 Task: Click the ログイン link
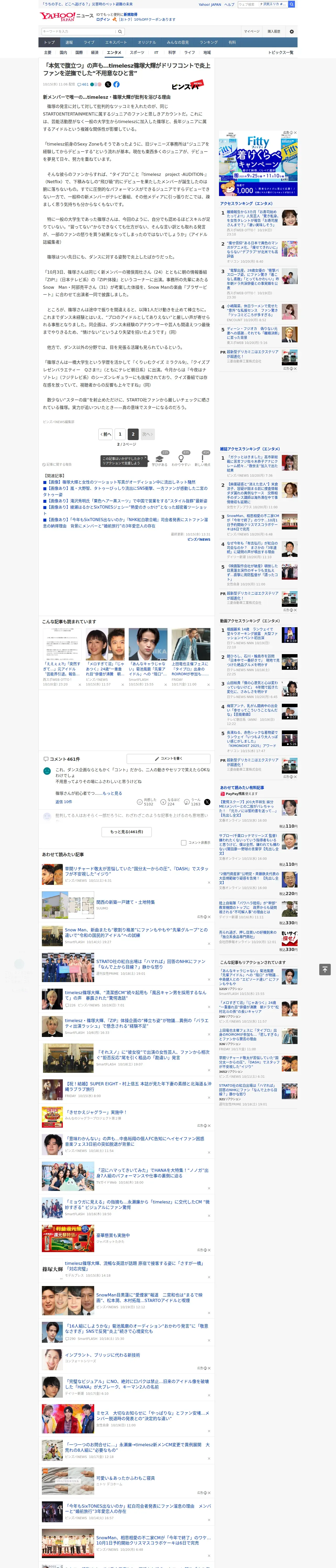click(103, 20)
